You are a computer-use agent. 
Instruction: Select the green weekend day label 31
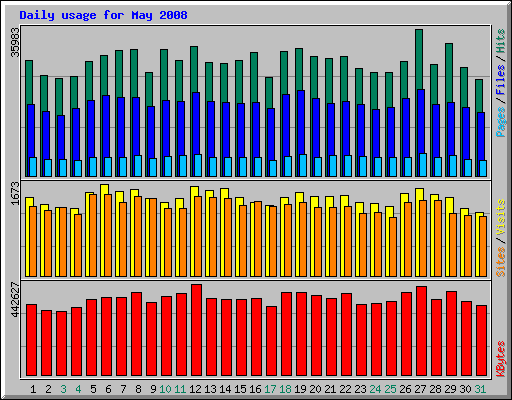coord(480,389)
